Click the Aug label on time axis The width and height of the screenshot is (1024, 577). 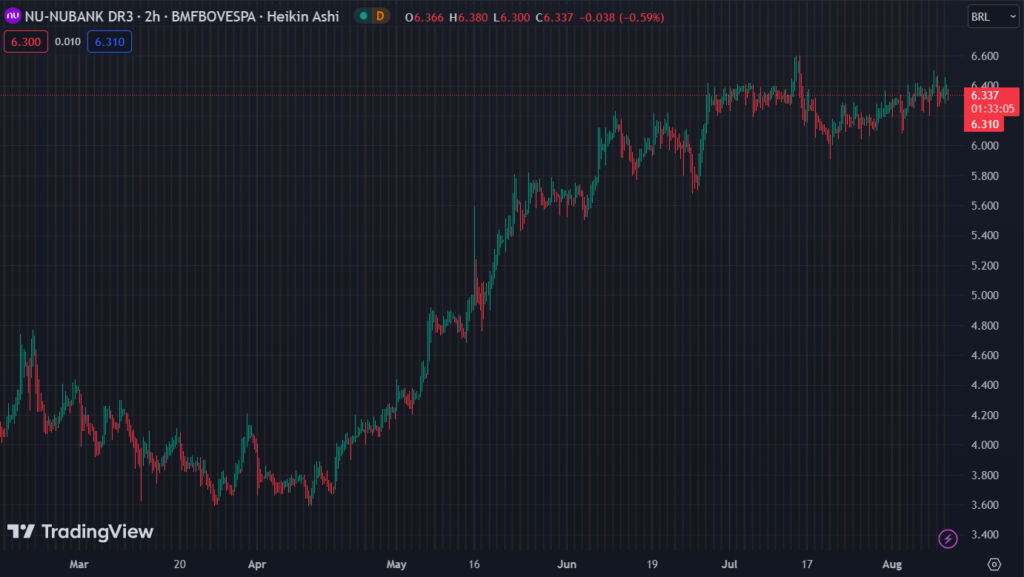(x=892, y=564)
